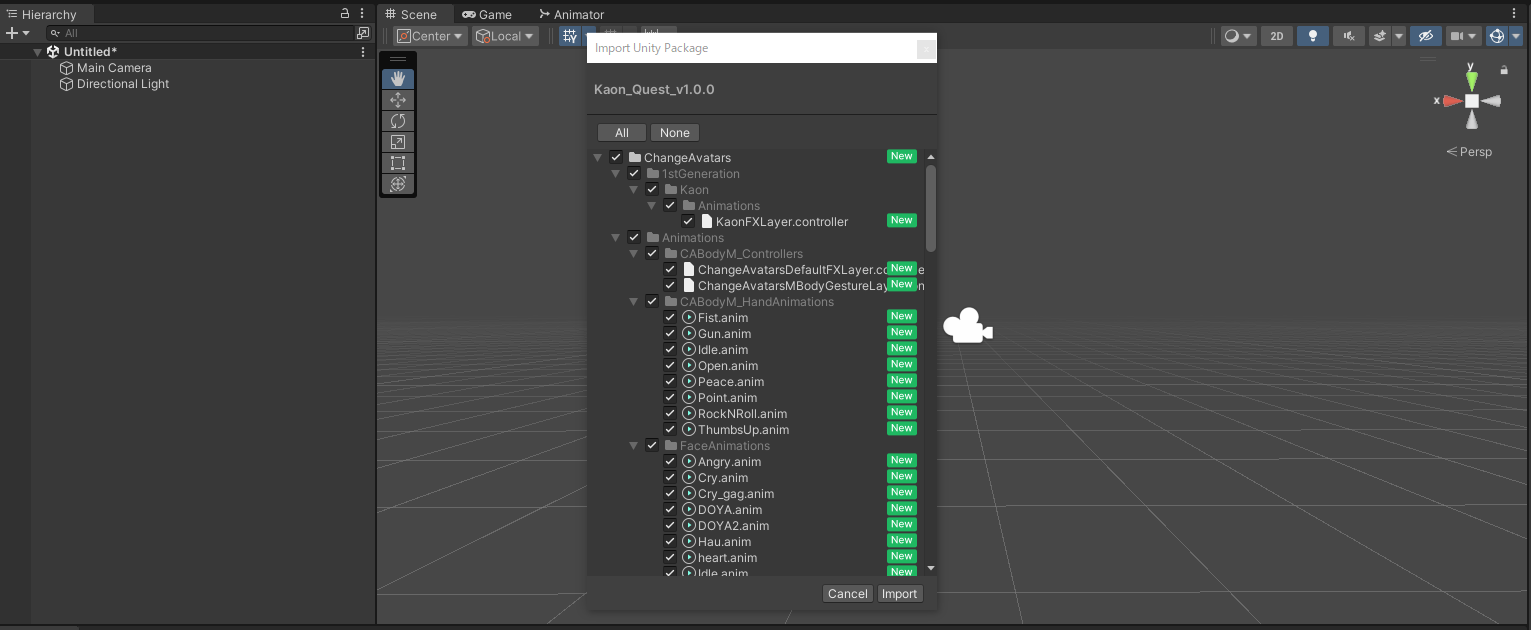Click the None button in import dialog
The height and width of the screenshot is (630, 1531).
(x=675, y=133)
